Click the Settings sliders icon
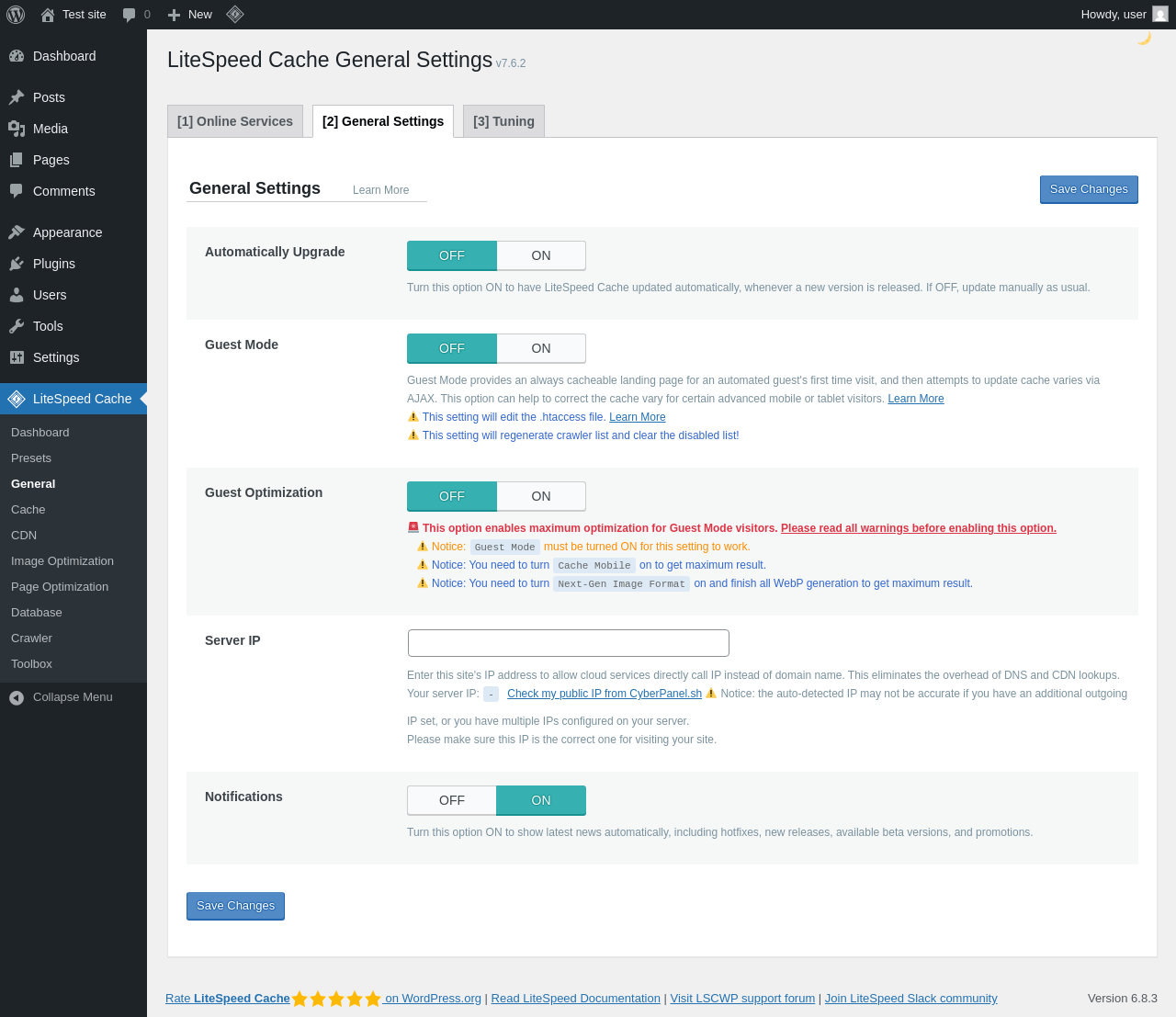 (17, 357)
